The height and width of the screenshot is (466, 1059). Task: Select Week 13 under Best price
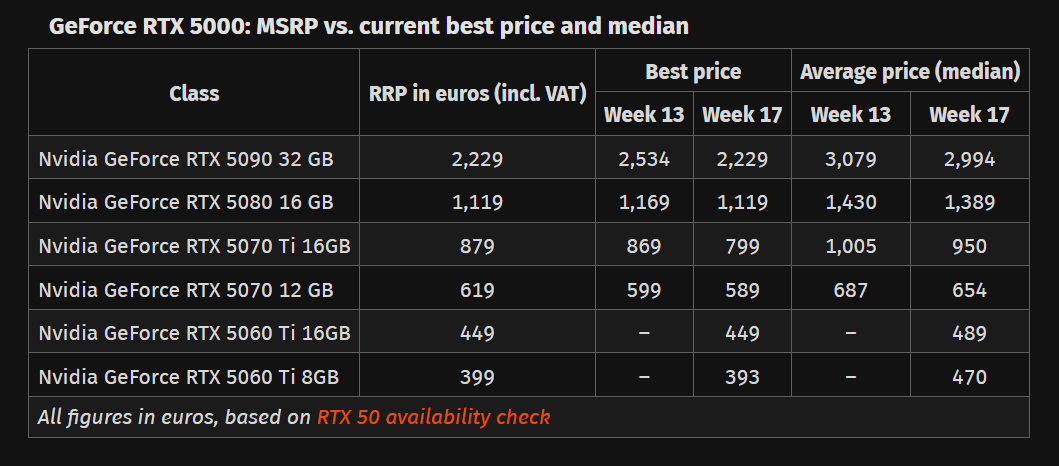tap(644, 114)
